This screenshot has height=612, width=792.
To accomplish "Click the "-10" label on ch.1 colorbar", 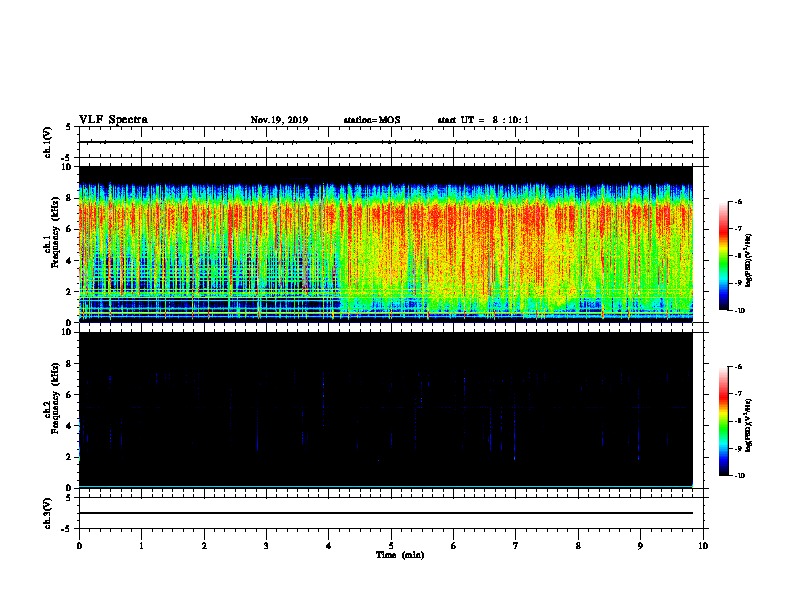I will [739, 310].
